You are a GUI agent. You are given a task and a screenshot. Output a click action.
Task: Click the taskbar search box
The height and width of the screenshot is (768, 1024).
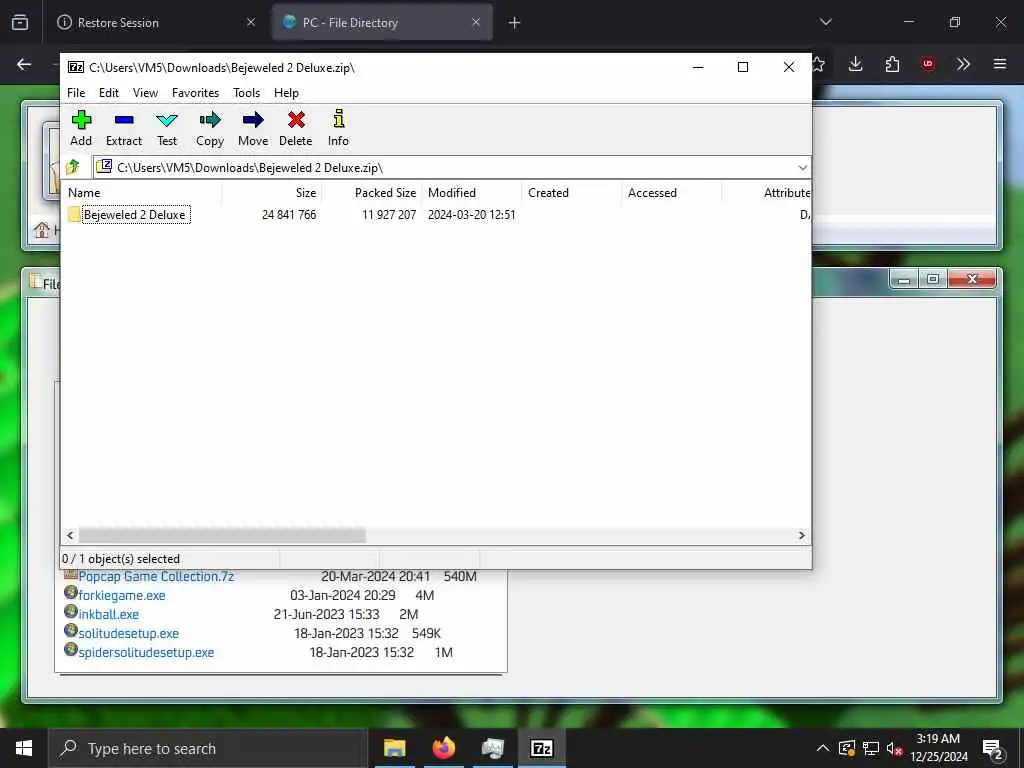click(x=208, y=748)
